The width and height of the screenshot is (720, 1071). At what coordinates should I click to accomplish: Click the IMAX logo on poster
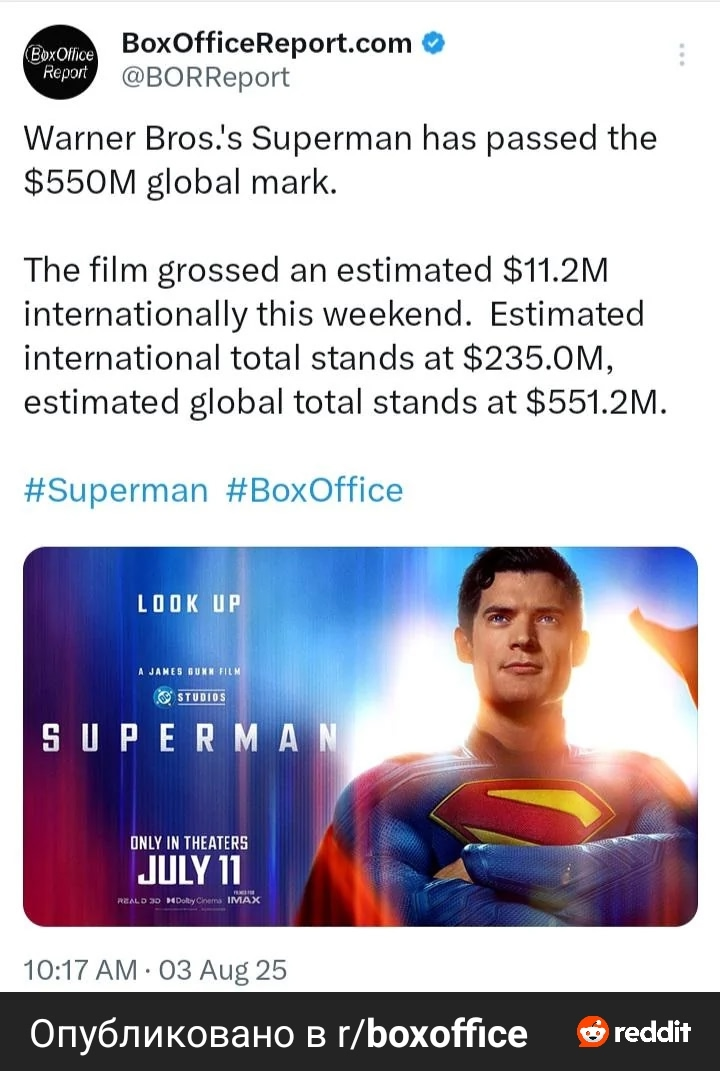pos(244,900)
